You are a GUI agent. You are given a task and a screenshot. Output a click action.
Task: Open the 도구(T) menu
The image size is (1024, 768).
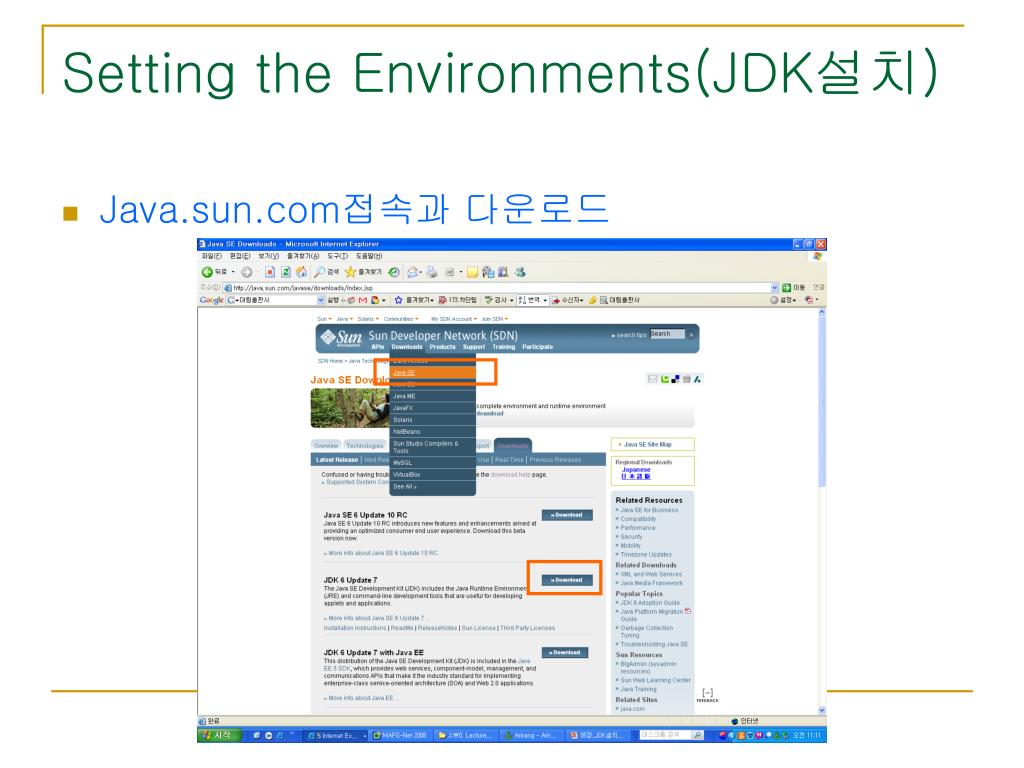[338, 256]
